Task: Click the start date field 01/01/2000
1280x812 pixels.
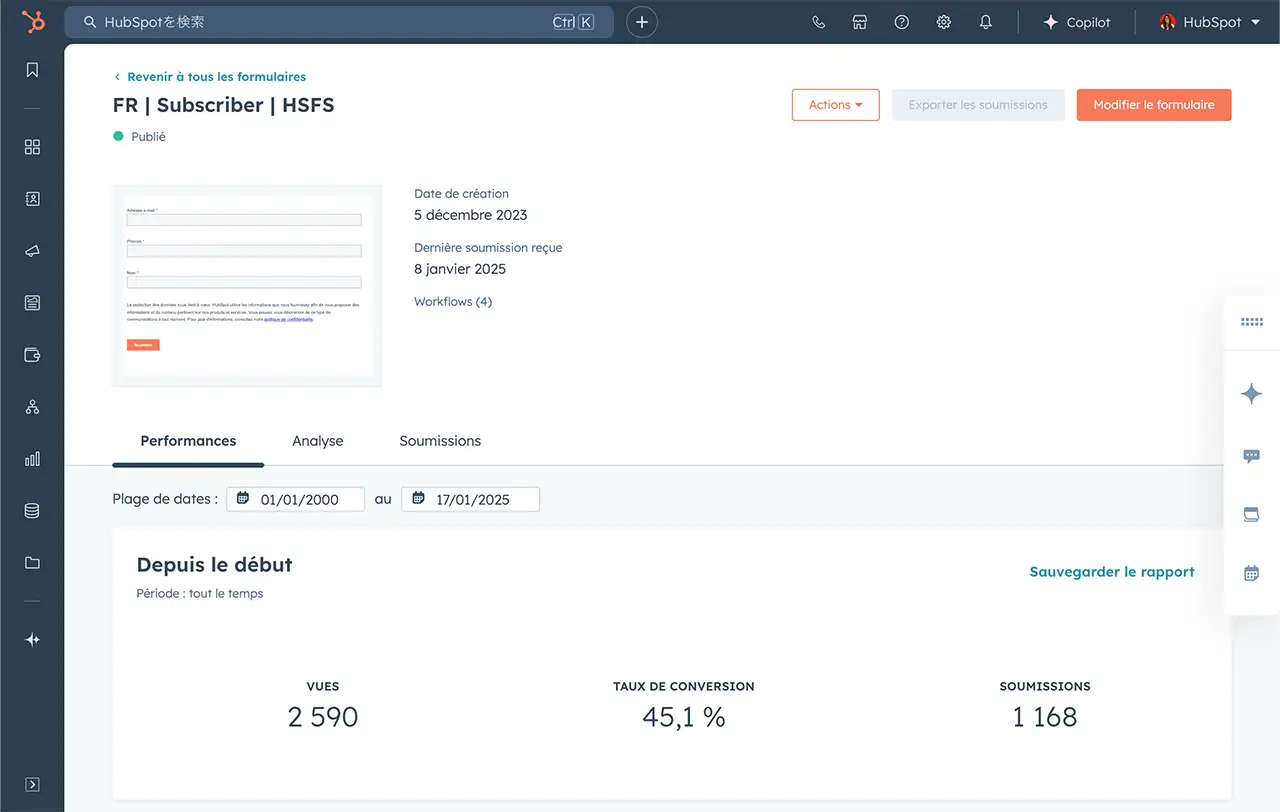Action: point(296,500)
